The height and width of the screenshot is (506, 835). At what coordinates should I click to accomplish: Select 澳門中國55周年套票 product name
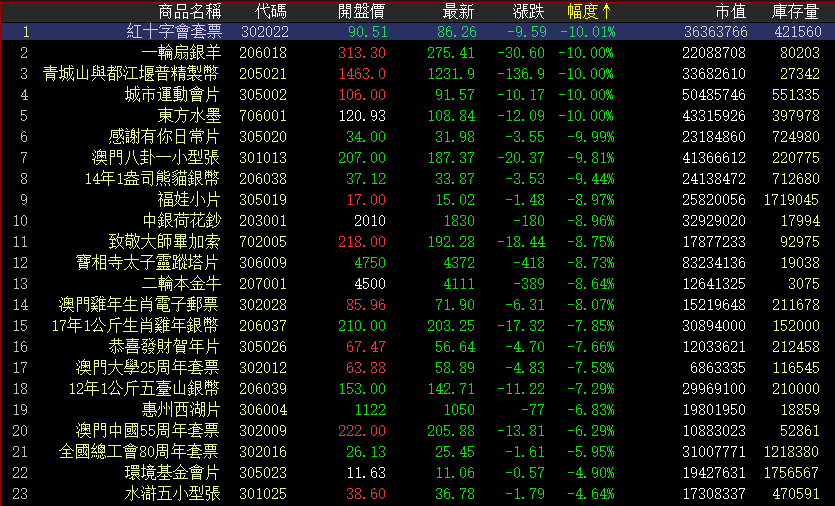click(148, 430)
